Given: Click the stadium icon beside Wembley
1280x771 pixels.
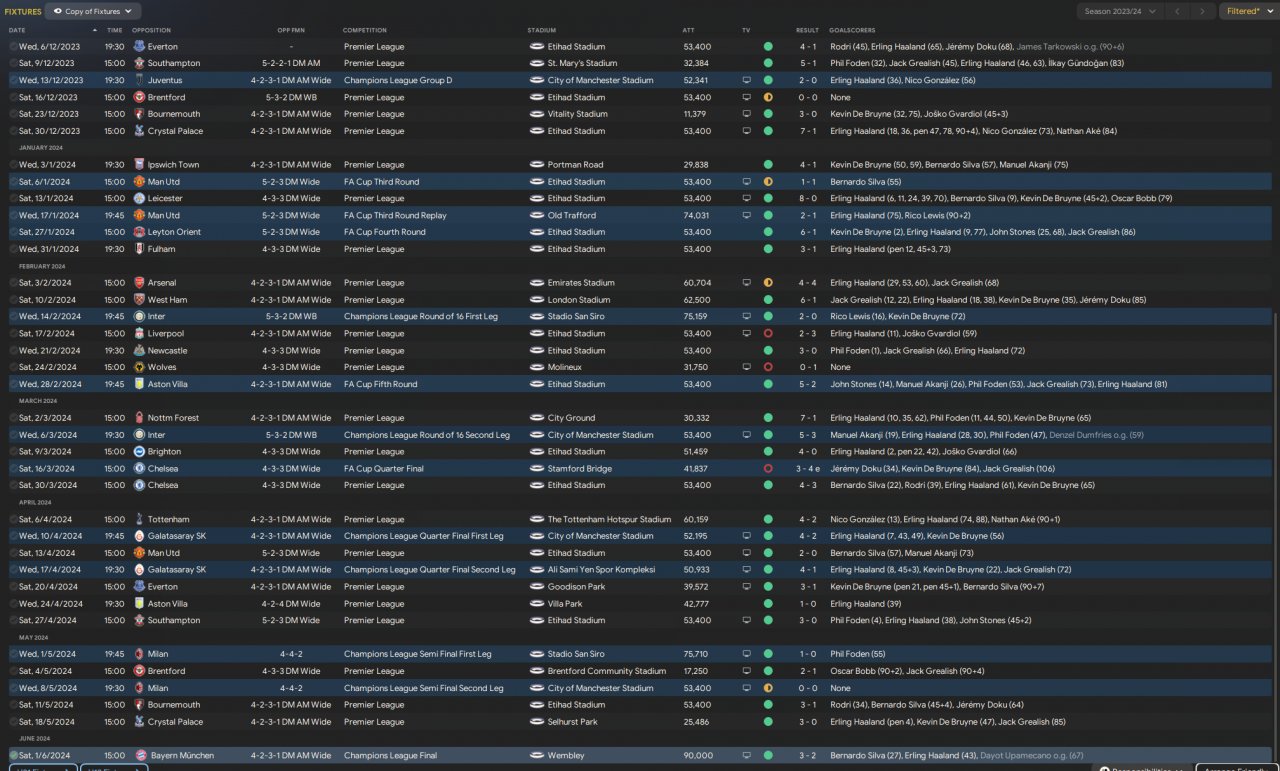Looking at the screenshot, I should [536, 755].
